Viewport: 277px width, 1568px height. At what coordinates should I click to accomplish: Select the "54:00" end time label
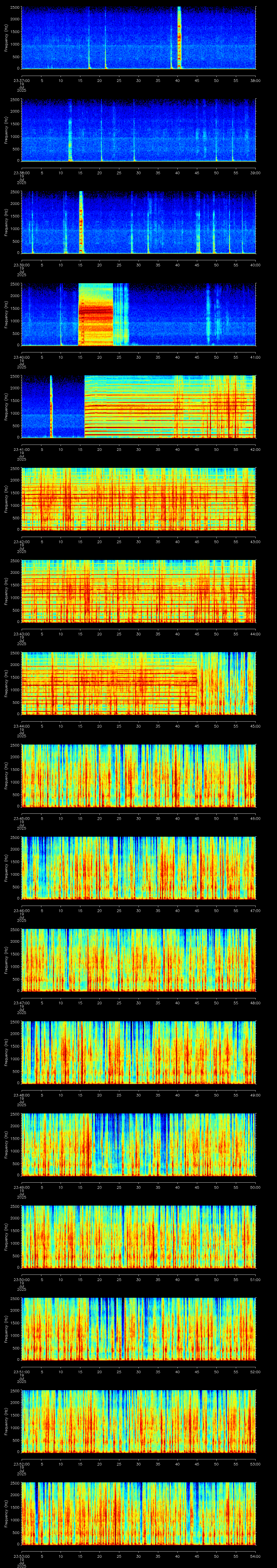[x=256, y=1556]
